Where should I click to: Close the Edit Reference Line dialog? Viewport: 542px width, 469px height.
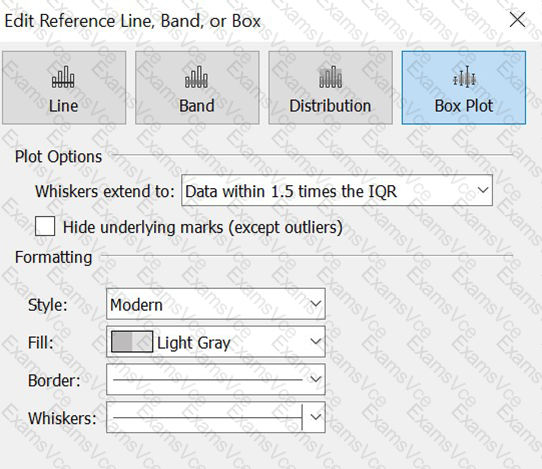517,20
